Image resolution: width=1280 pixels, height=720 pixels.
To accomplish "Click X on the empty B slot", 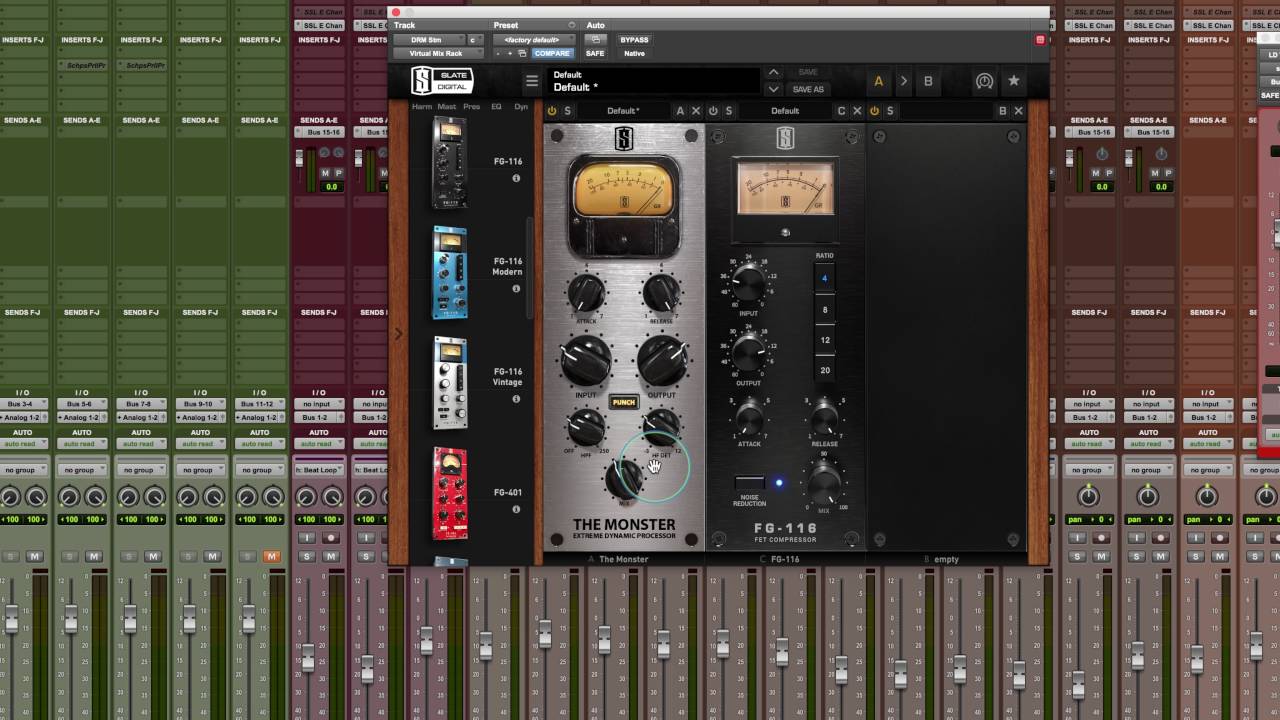I will [x=1018, y=111].
